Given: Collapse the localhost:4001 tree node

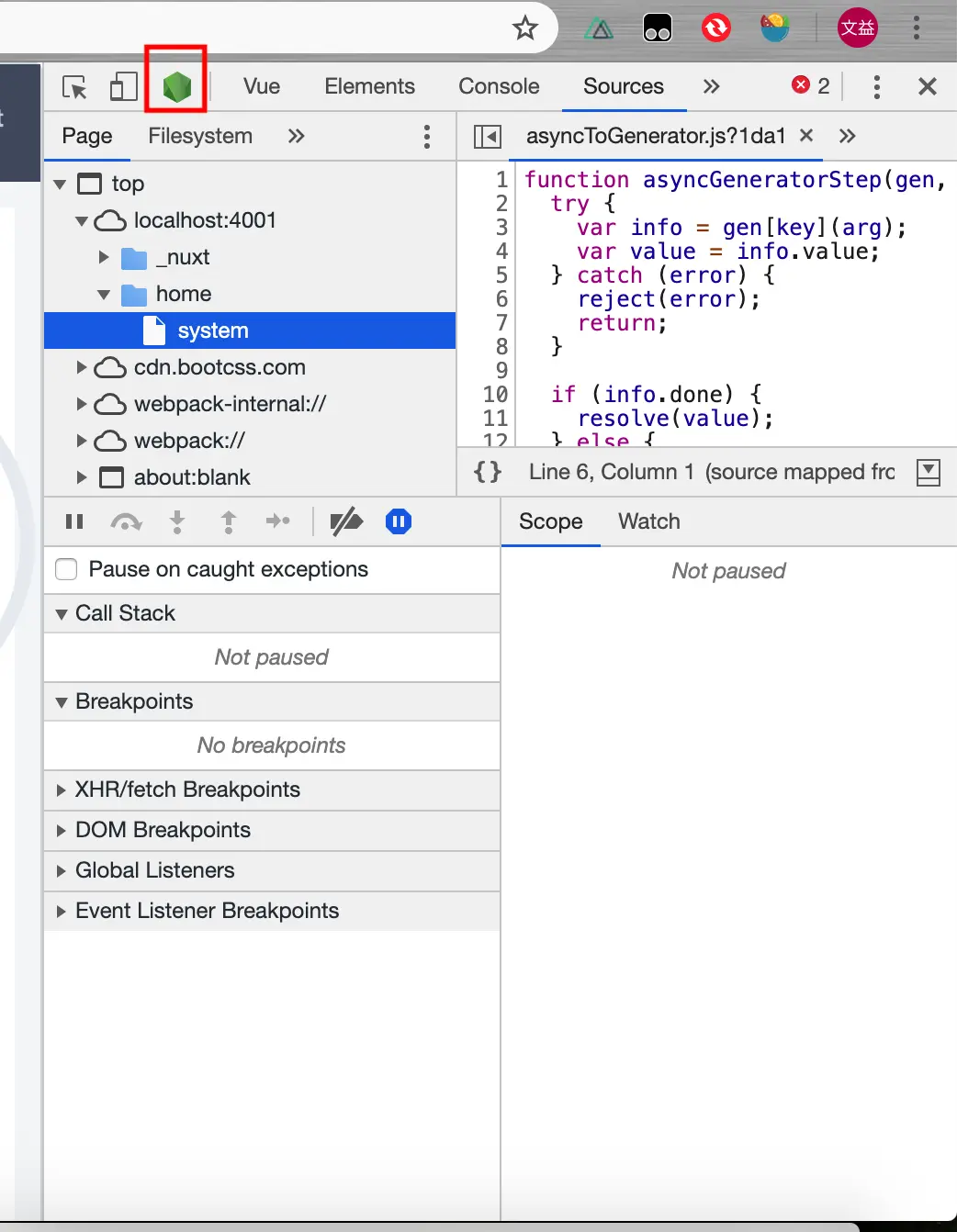Looking at the screenshot, I should click(x=82, y=221).
